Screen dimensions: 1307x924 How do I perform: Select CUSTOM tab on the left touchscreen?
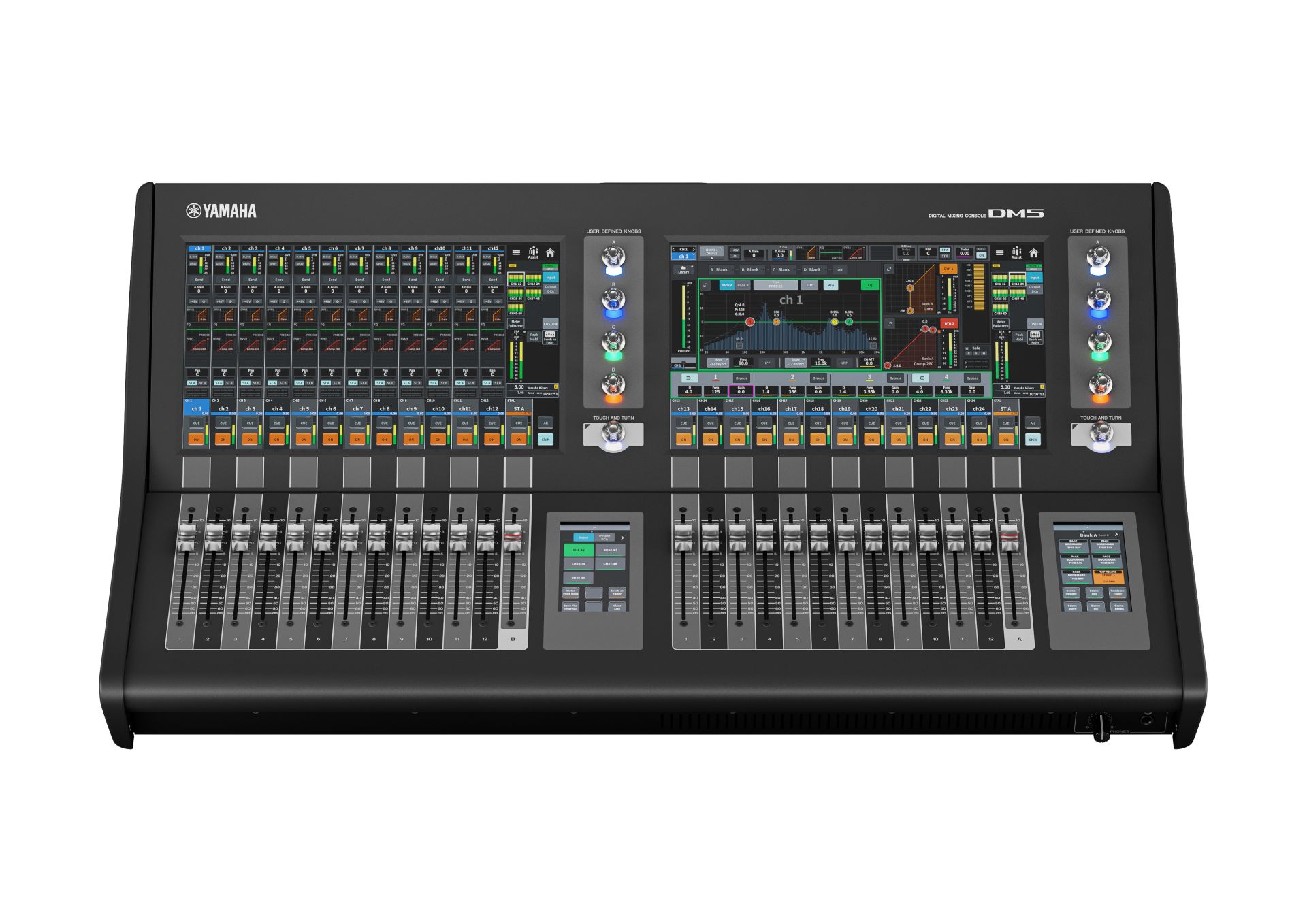point(550,324)
